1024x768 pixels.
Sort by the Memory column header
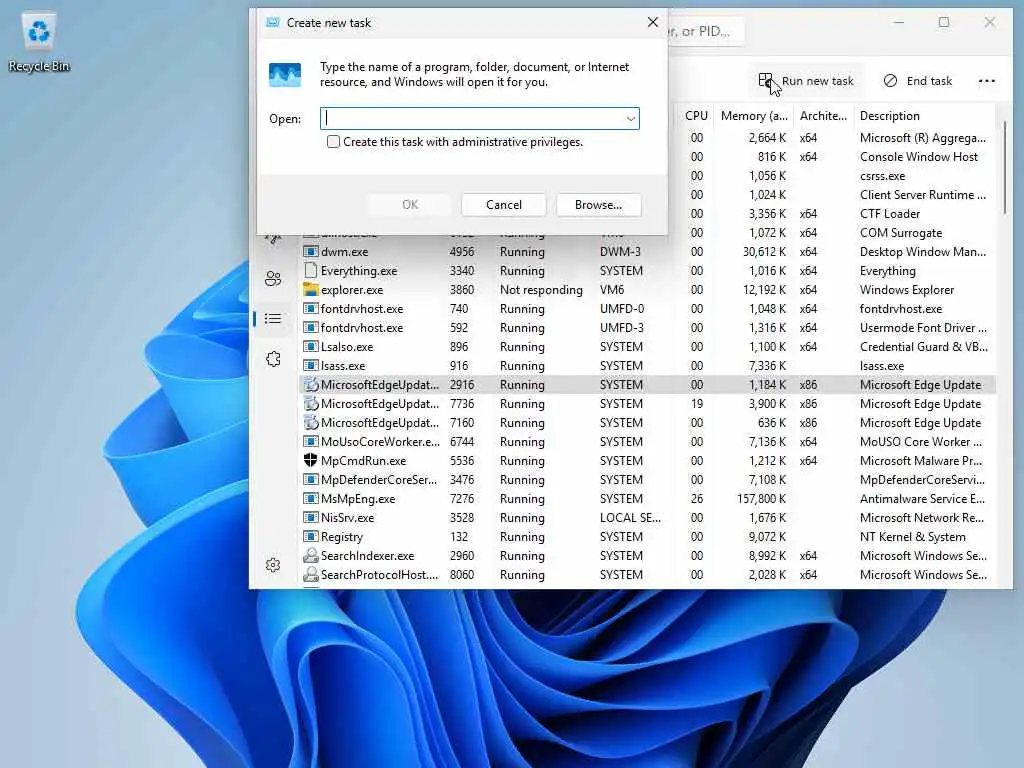(x=754, y=116)
